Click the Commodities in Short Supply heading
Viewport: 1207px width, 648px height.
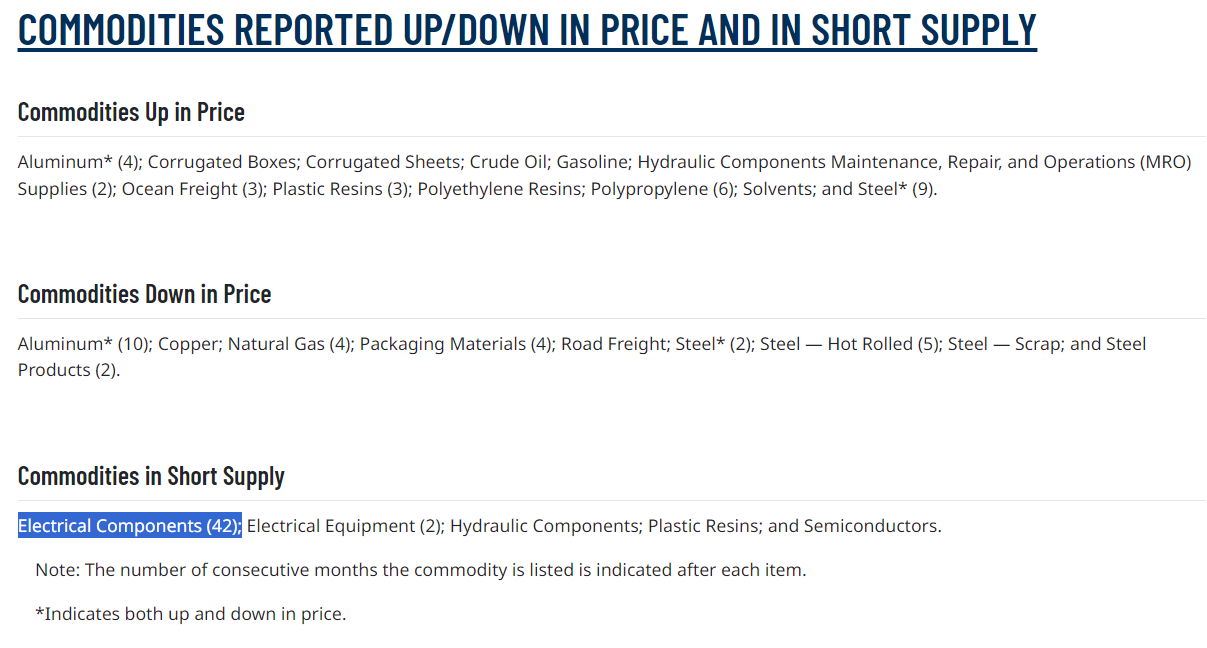151,476
